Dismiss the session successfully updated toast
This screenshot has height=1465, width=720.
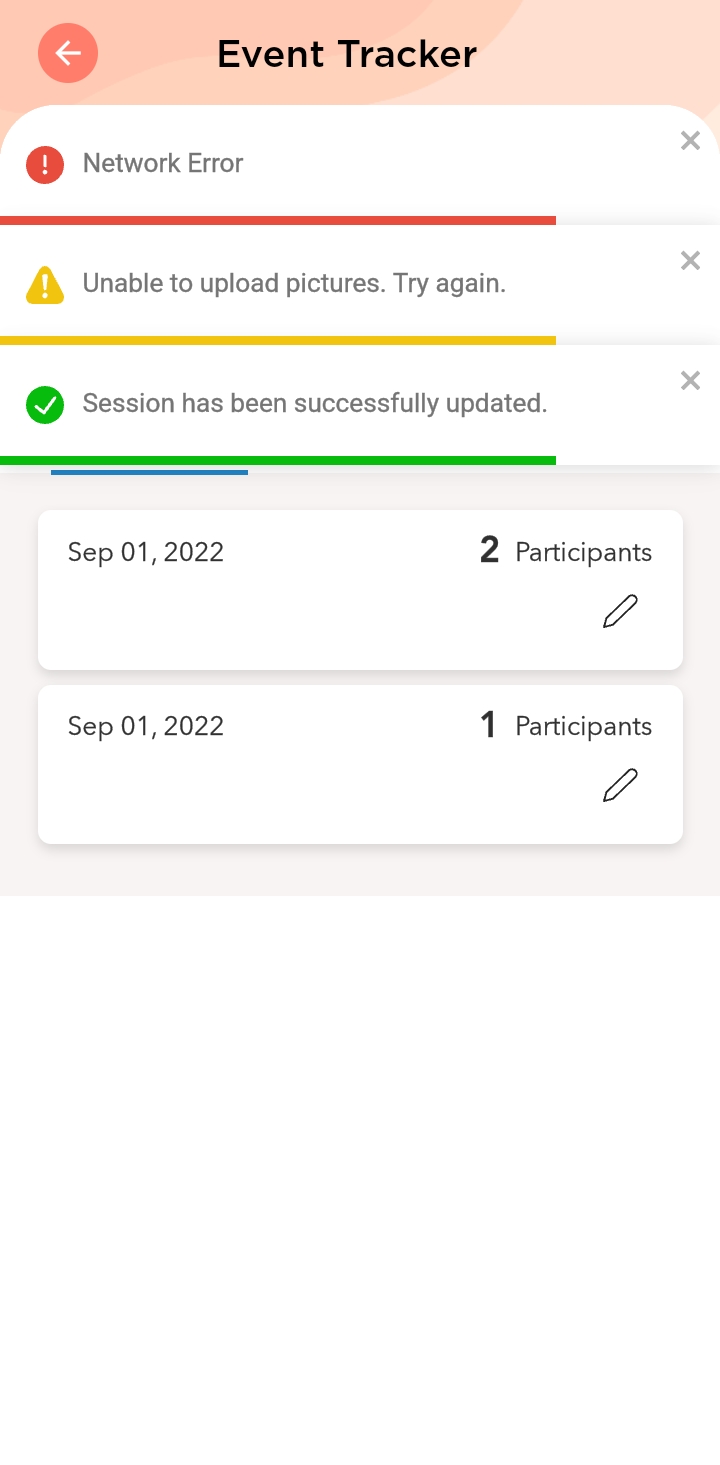click(690, 381)
